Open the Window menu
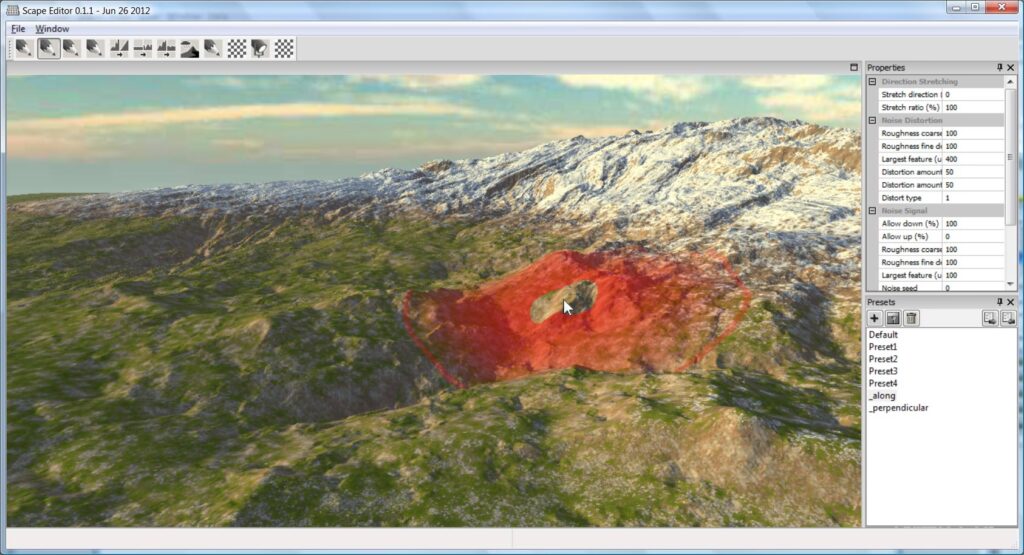Viewport: 1024px width, 555px height. 52,29
